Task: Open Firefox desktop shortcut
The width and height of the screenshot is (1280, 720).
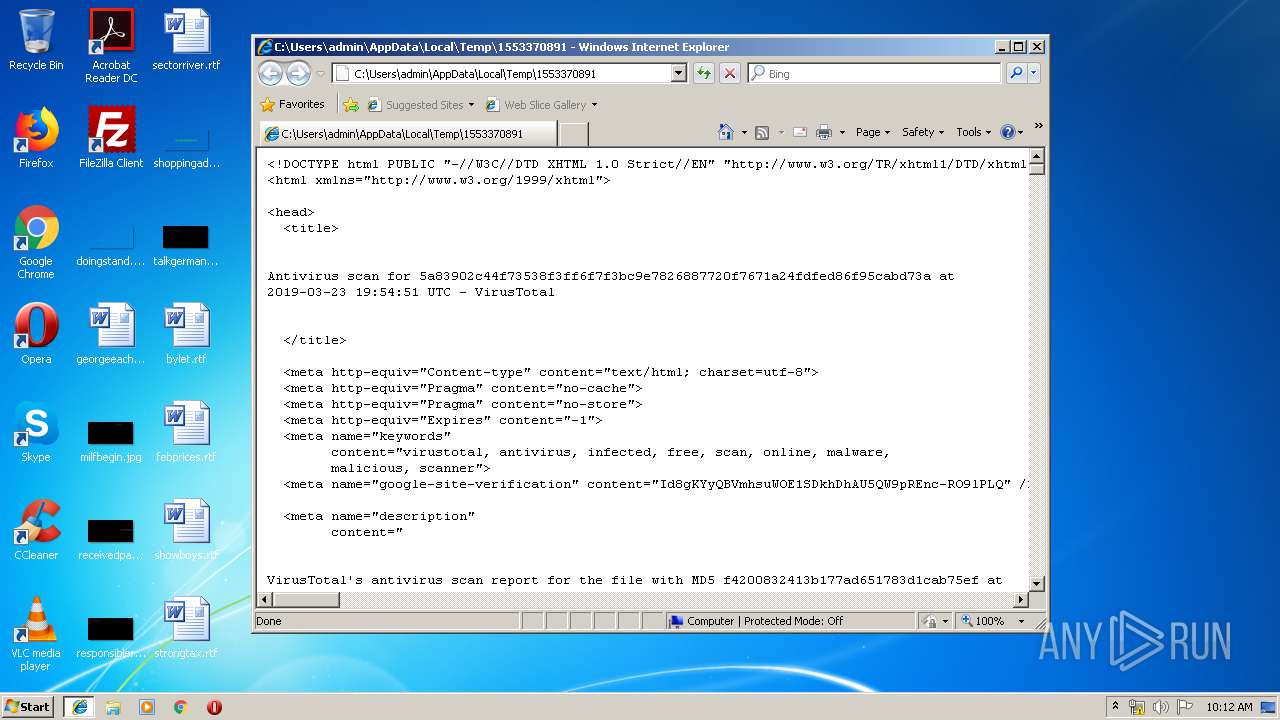Action: pyautogui.click(x=36, y=138)
